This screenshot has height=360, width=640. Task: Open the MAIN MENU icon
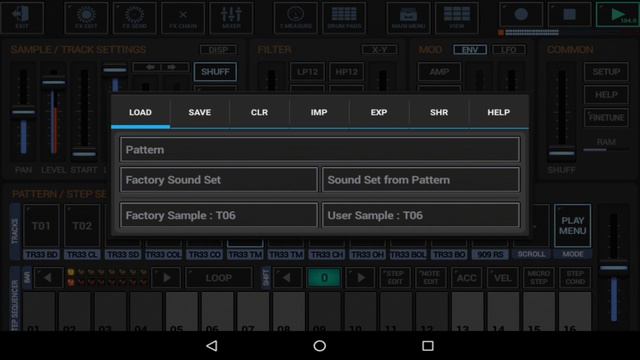(408, 17)
